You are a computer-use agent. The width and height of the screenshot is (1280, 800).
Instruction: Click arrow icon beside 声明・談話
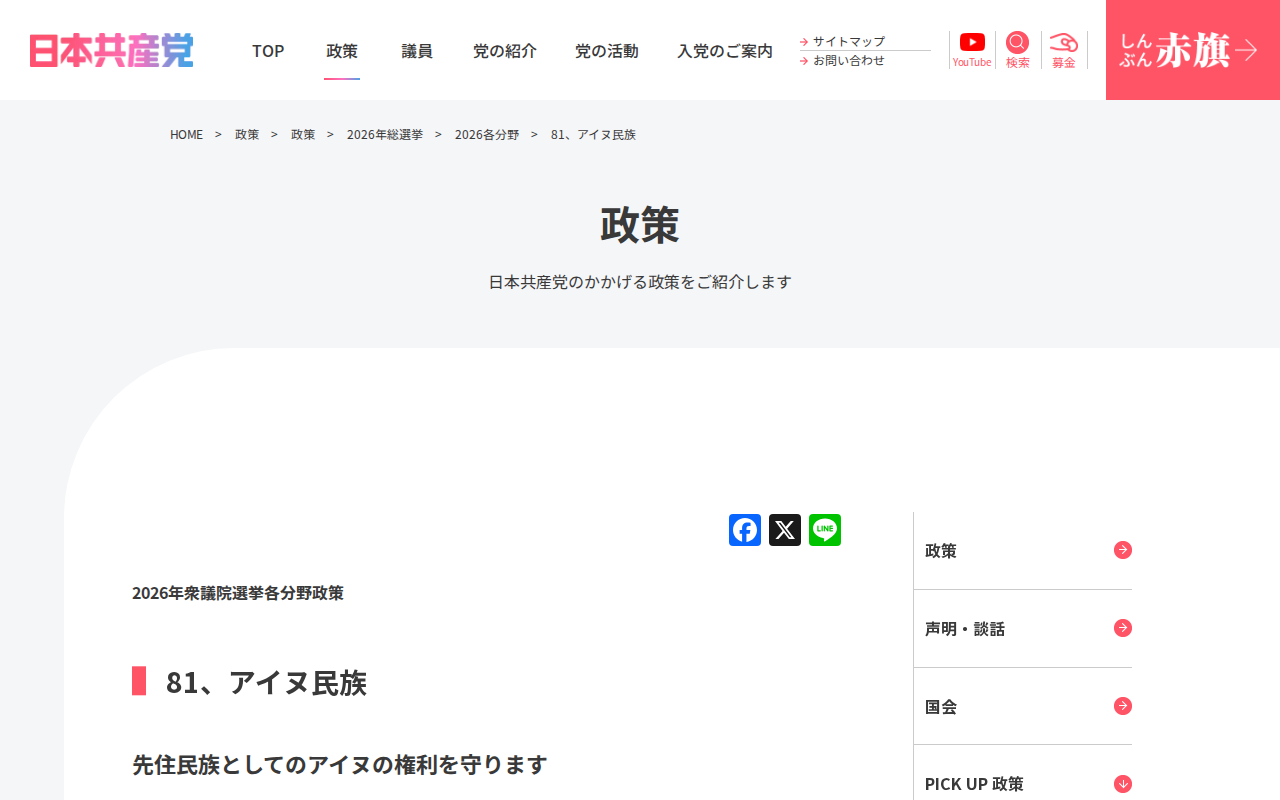click(x=1123, y=628)
